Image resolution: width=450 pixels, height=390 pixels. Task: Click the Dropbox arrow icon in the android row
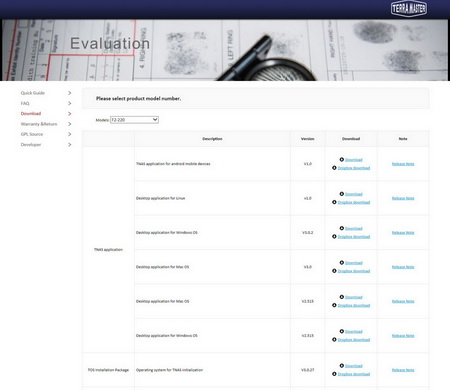(x=334, y=168)
